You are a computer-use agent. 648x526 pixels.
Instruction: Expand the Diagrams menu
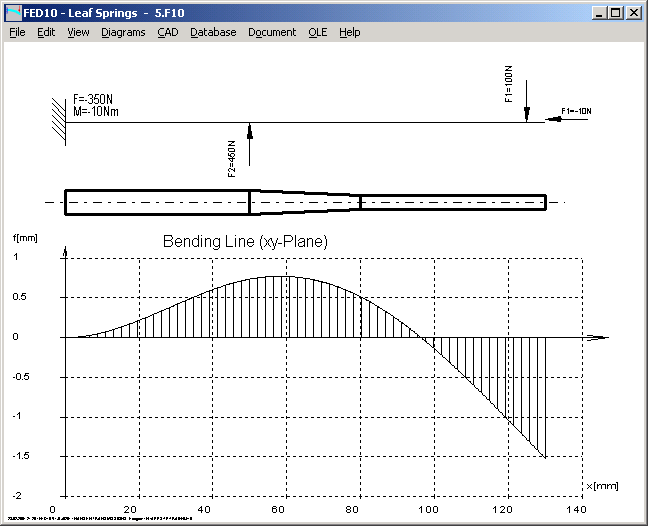[x=123, y=32]
